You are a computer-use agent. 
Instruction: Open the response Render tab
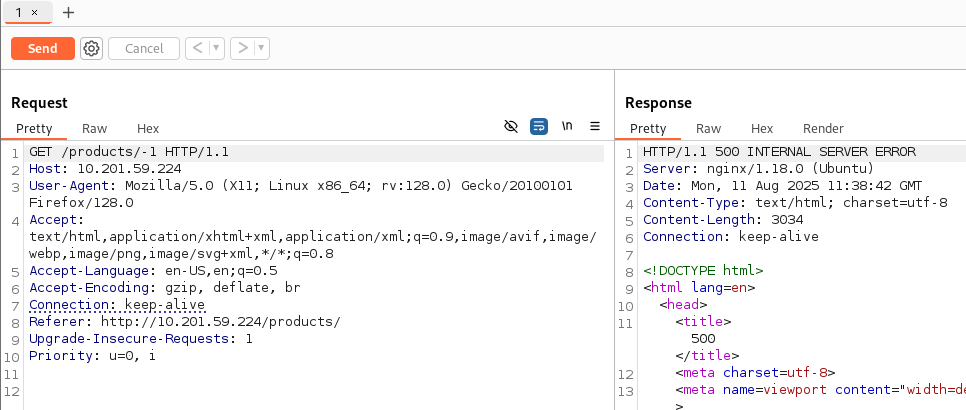coord(823,128)
